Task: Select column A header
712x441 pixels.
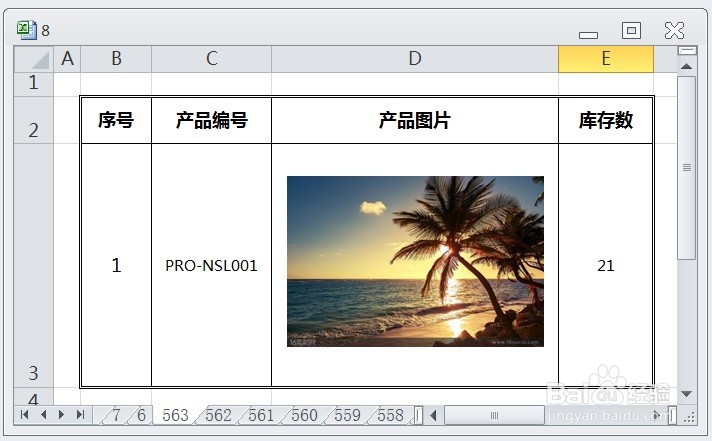Action: pos(67,59)
